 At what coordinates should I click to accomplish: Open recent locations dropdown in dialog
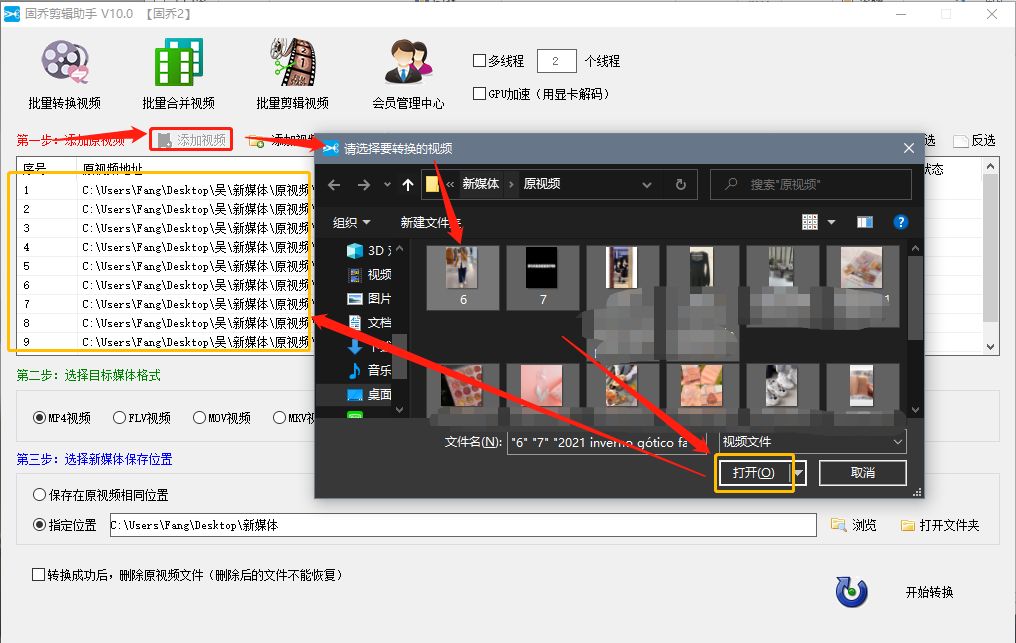click(x=387, y=185)
